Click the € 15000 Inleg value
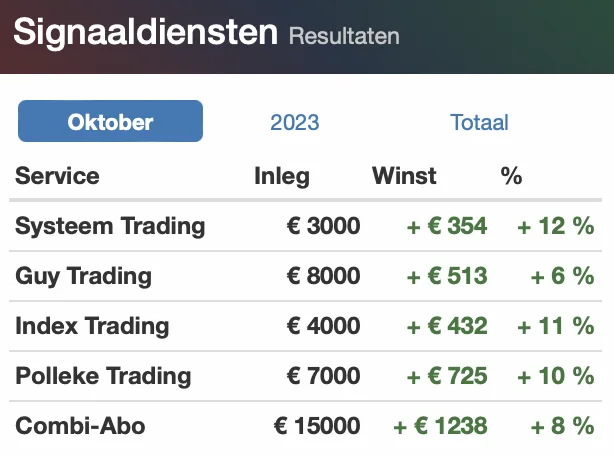614x456 pixels. pos(317,425)
